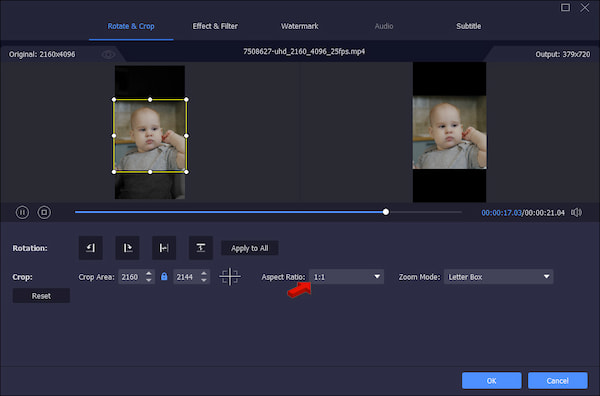The height and width of the screenshot is (396, 600).
Task: Rotate video 90 degrees right
Action: pyautogui.click(x=127, y=248)
